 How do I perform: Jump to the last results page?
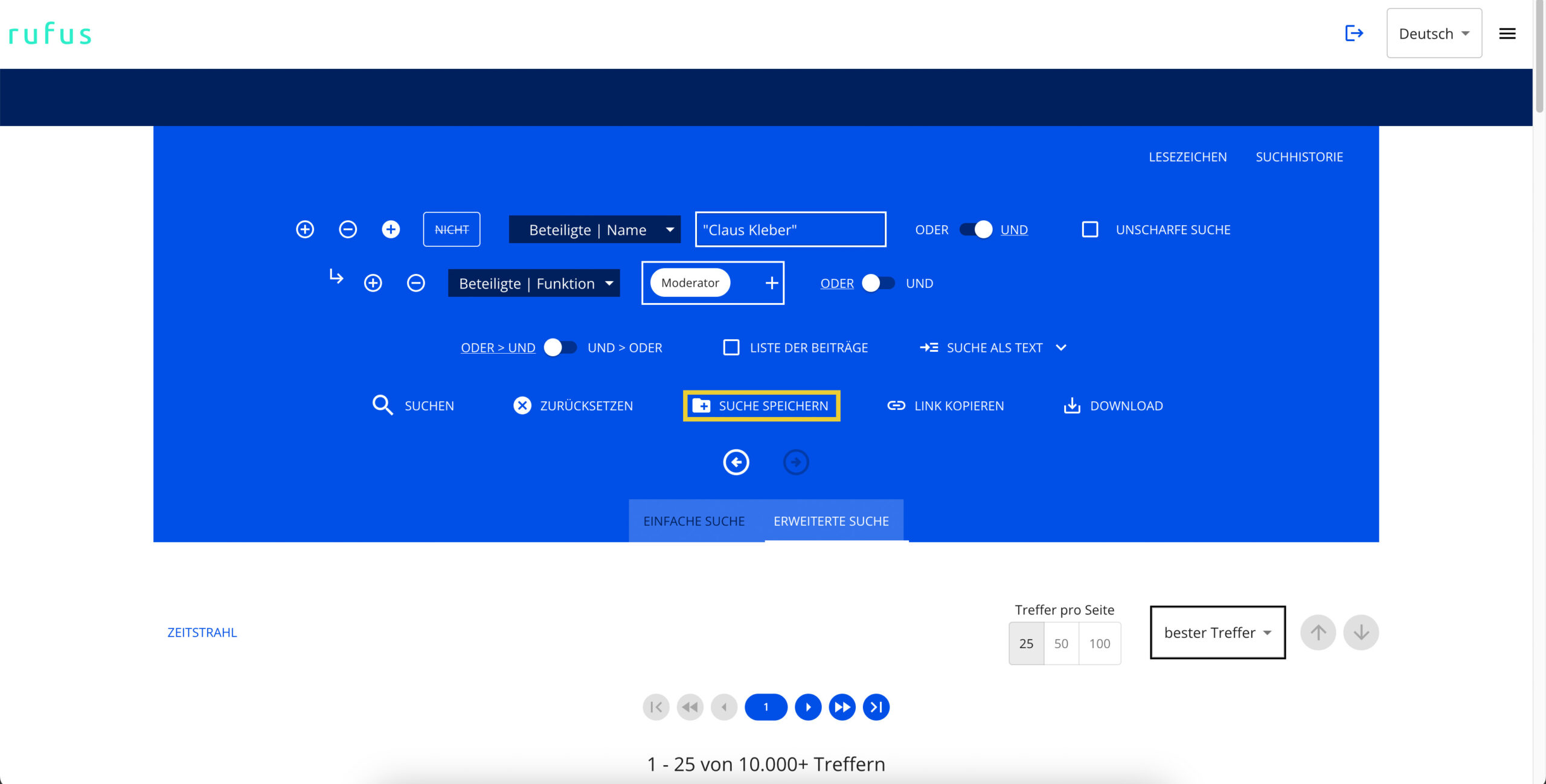(x=876, y=707)
